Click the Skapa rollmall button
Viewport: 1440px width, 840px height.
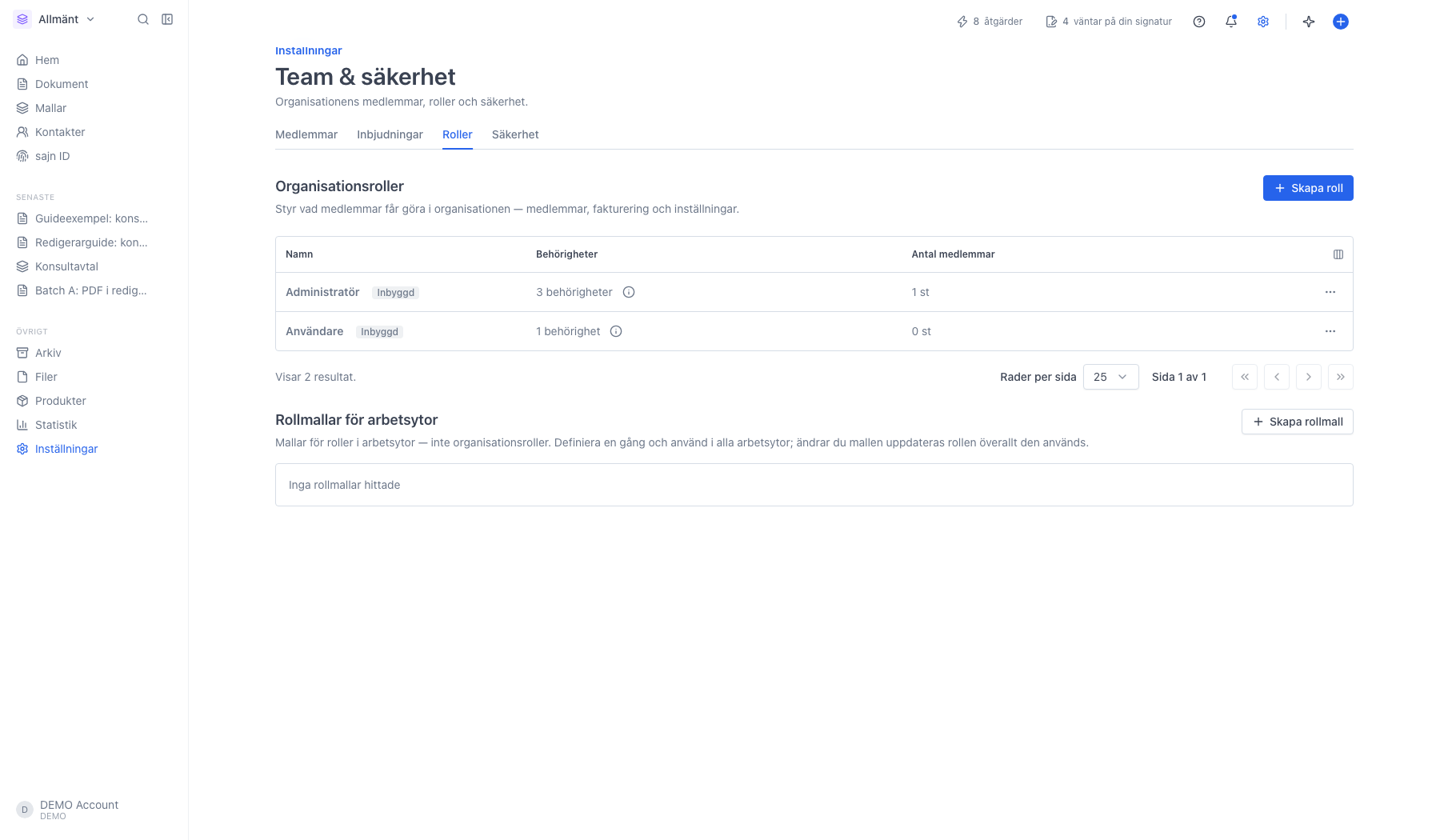(x=1298, y=422)
